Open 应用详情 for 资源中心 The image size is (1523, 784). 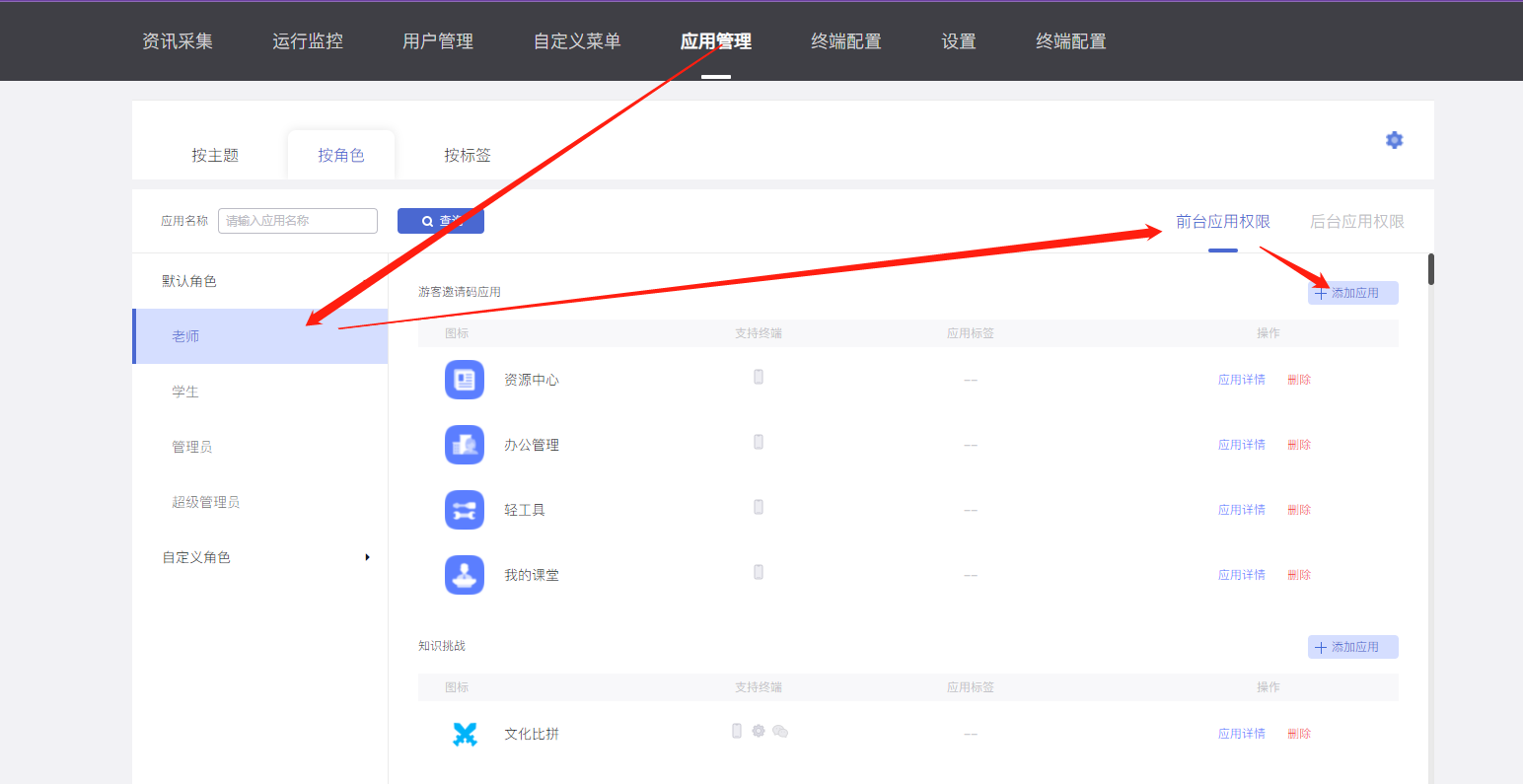(x=1242, y=380)
